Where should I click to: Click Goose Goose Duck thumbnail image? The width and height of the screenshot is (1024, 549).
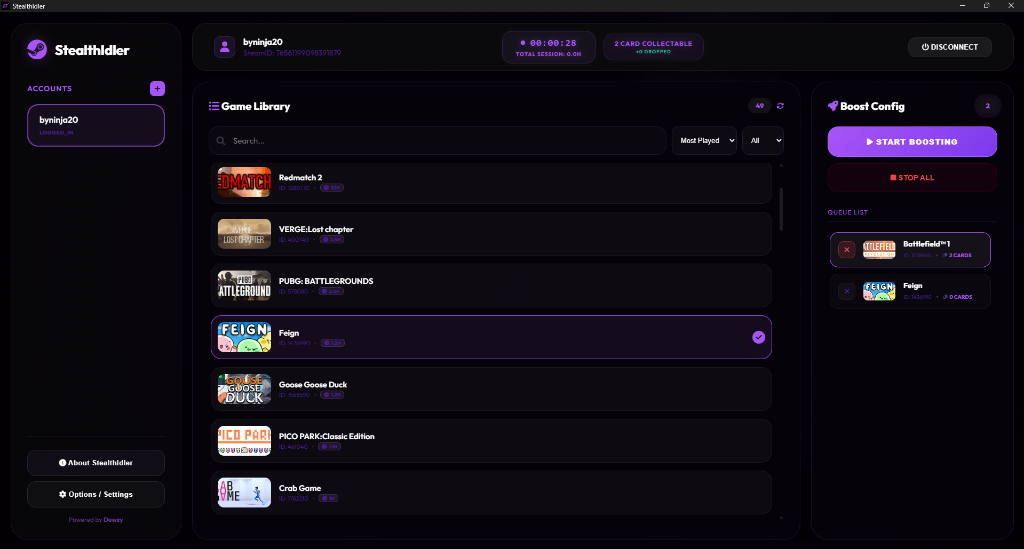coord(244,389)
